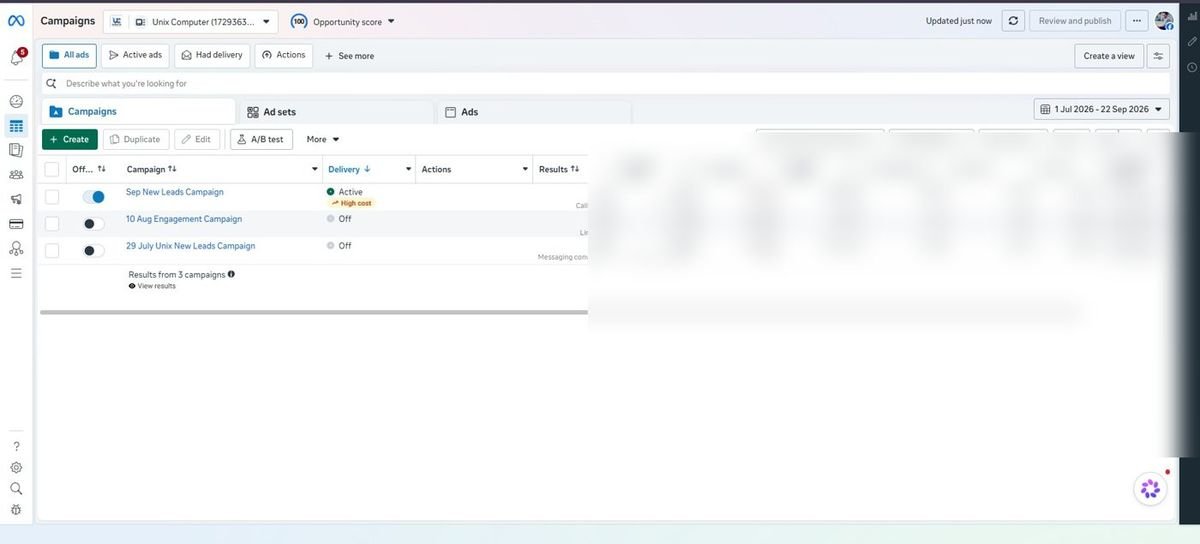Expand the date range 1 Jul – 22 Sep dropdown
Viewport: 1200px width, 544px height.
click(x=1102, y=109)
